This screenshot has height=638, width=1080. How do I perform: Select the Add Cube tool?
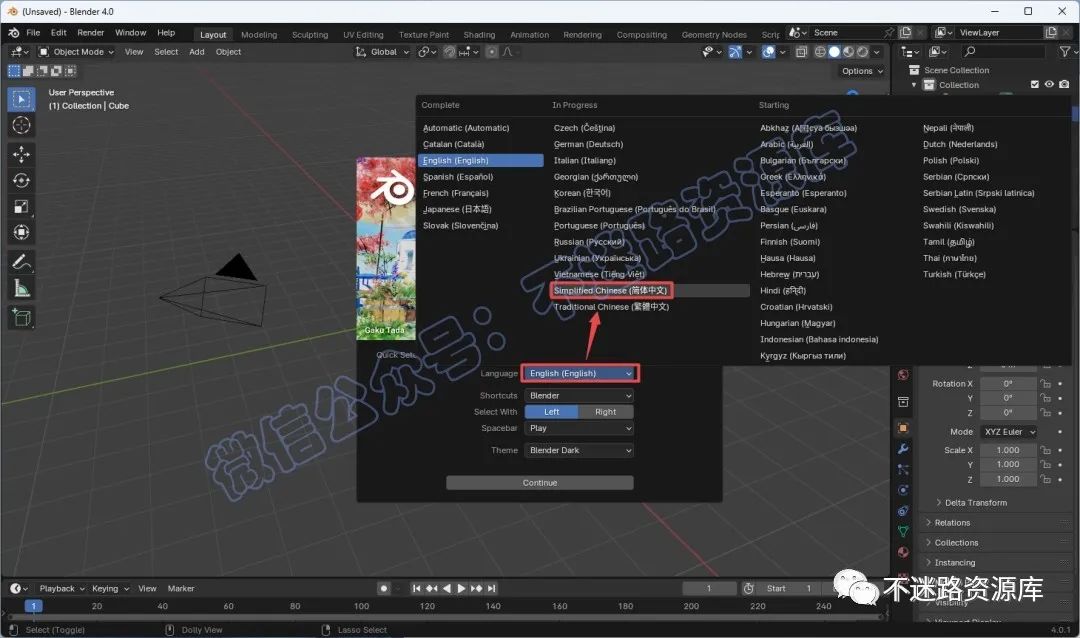[x=21, y=318]
